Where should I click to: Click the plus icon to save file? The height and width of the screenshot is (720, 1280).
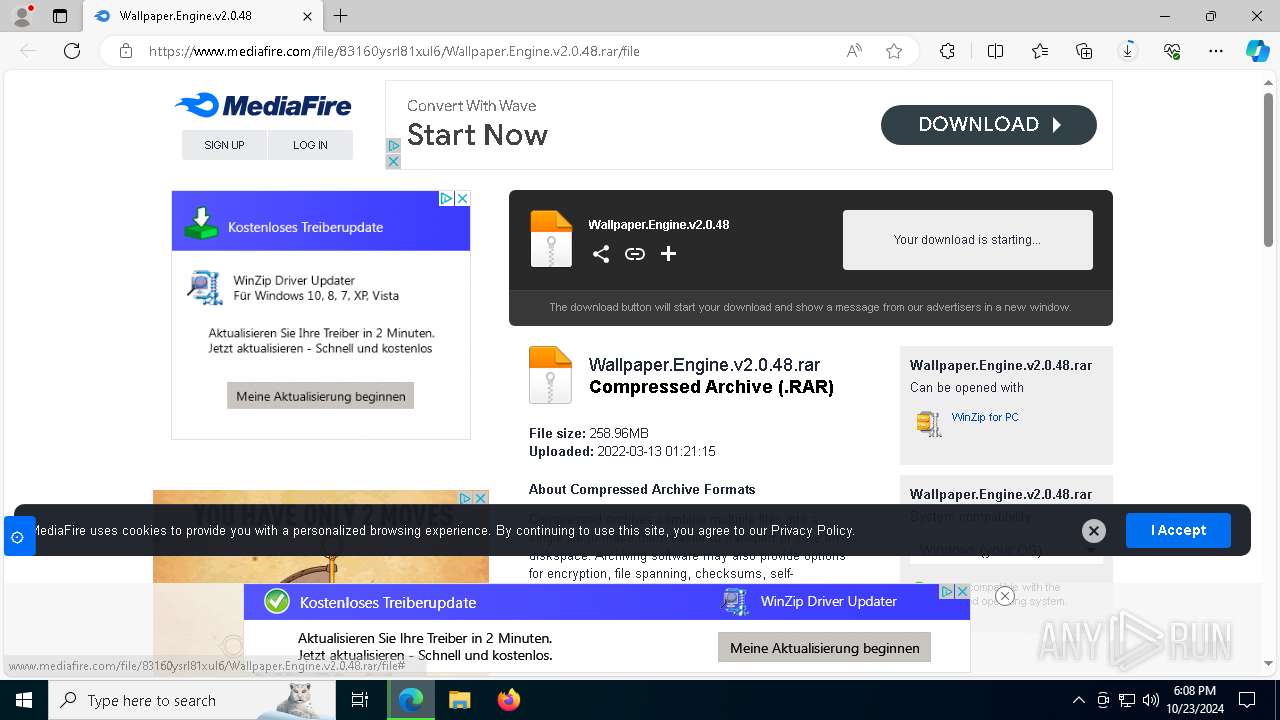[x=668, y=254]
